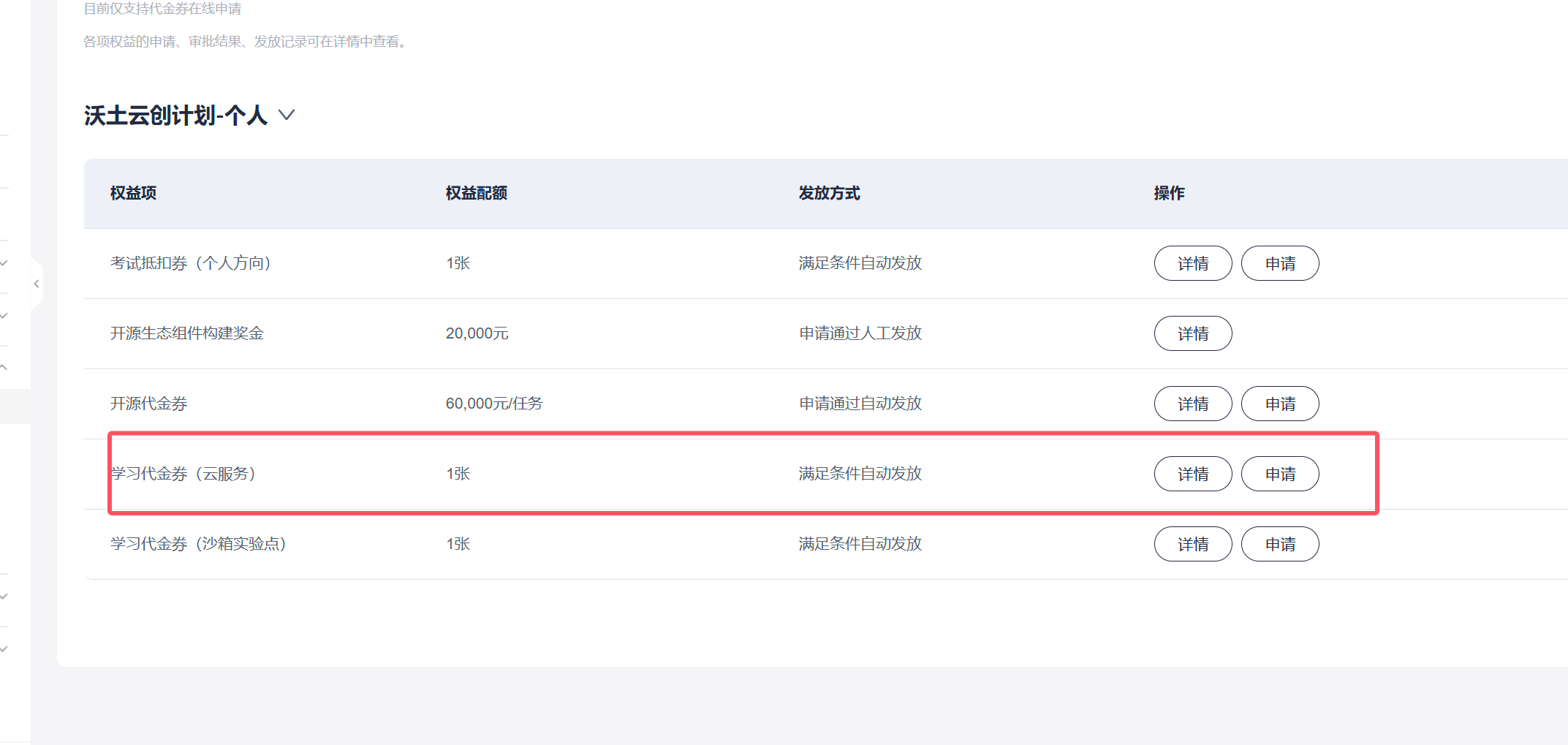Viewport: 1568px width, 745px height.
Task: Open 详情 for 学习代金券（云服务）
Action: [1192, 473]
